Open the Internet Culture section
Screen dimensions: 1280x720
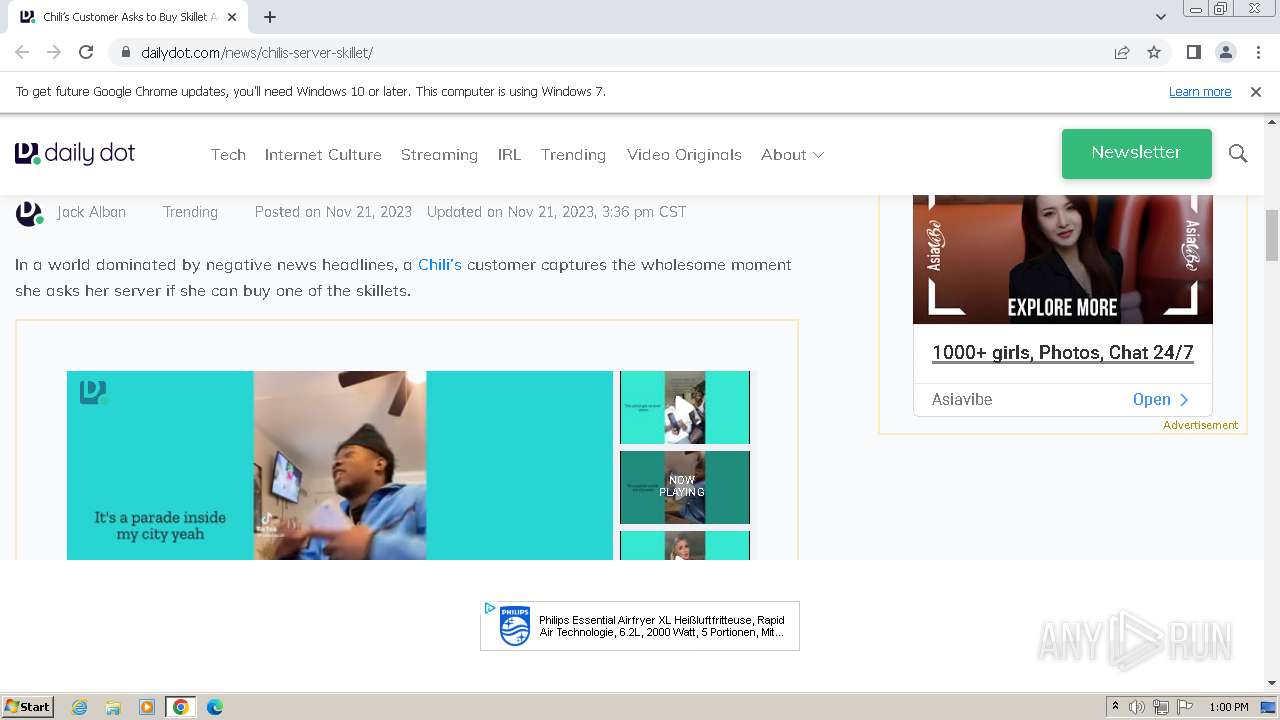(x=323, y=155)
